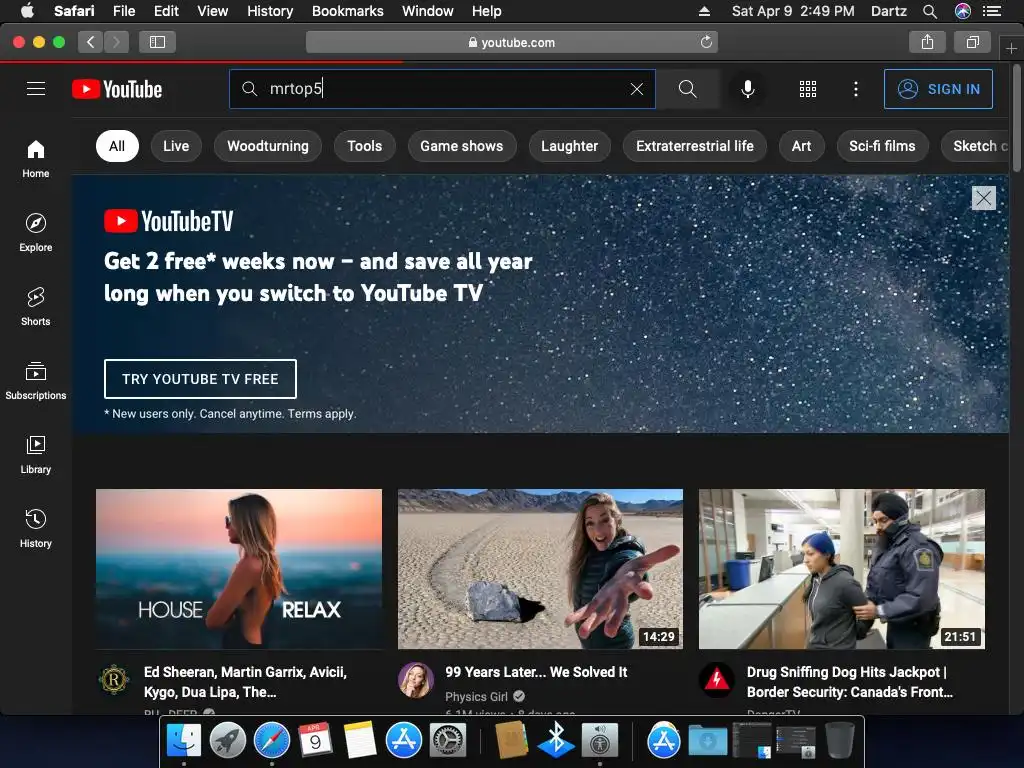The image size is (1024, 768).
Task: Open the YouTube hamburger guide menu
Action: [x=36, y=89]
